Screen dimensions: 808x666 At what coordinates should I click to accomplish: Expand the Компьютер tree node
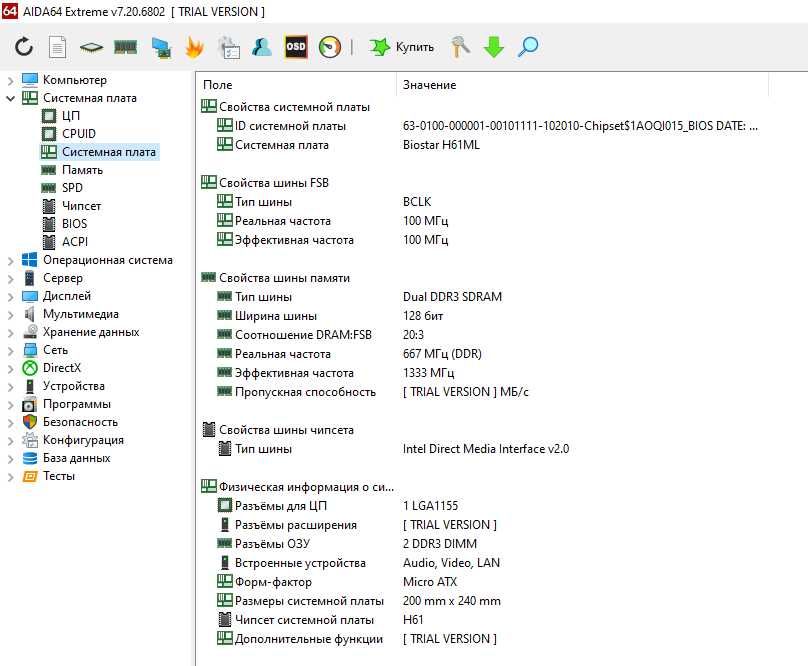point(10,80)
